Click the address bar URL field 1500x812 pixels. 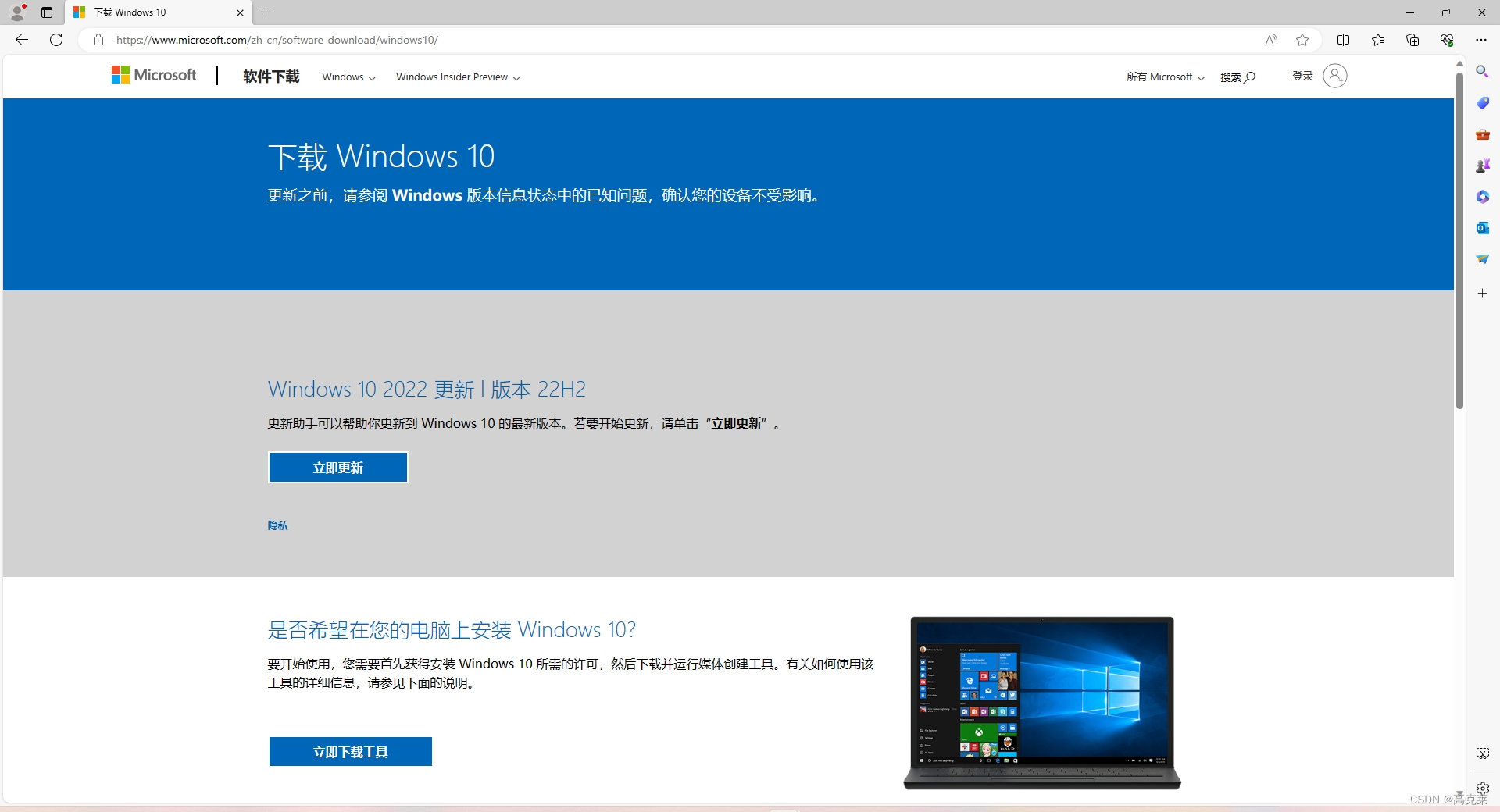pos(680,40)
